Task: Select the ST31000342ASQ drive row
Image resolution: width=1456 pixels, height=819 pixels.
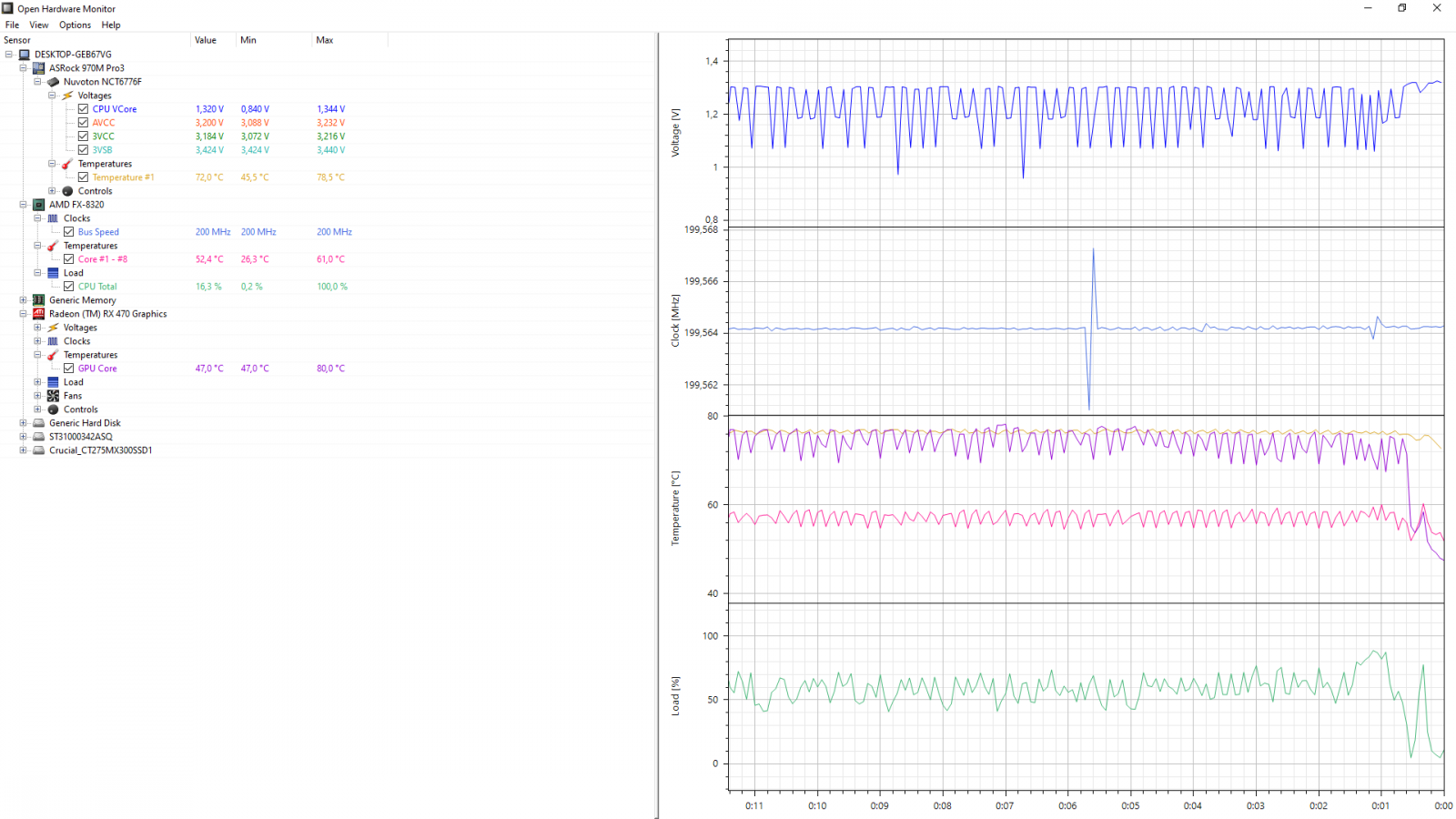Action: (80, 437)
